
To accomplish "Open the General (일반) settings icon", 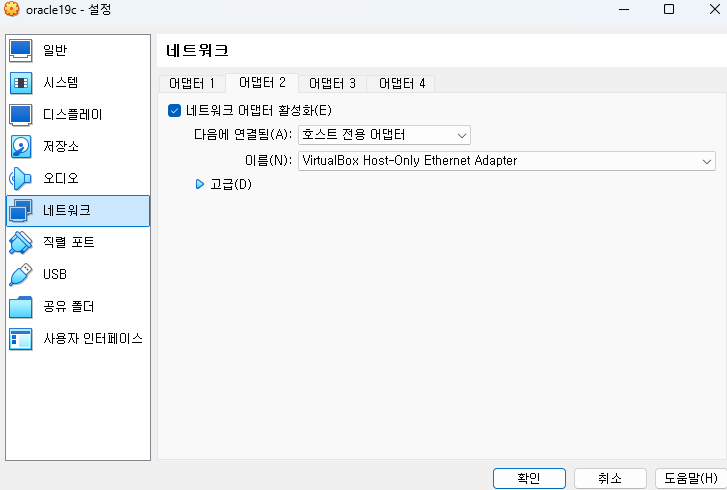I will [20, 51].
